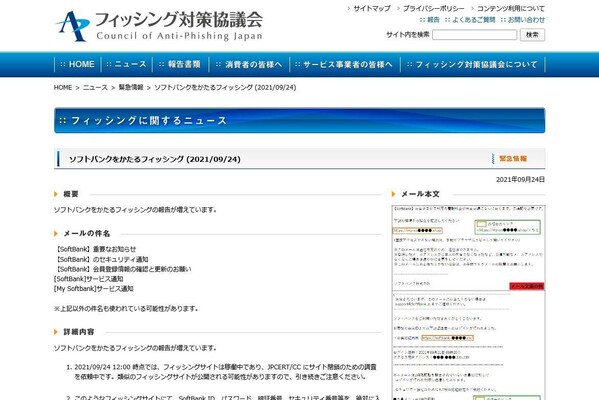Open the HOME navigation tab
Viewport: 599px width, 400px height.
(78, 64)
